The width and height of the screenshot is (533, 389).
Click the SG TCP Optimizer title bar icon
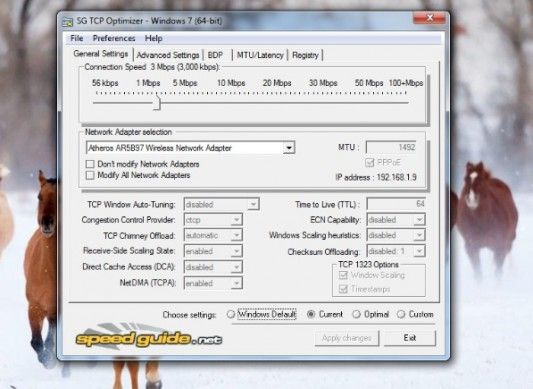[x=67, y=22]
